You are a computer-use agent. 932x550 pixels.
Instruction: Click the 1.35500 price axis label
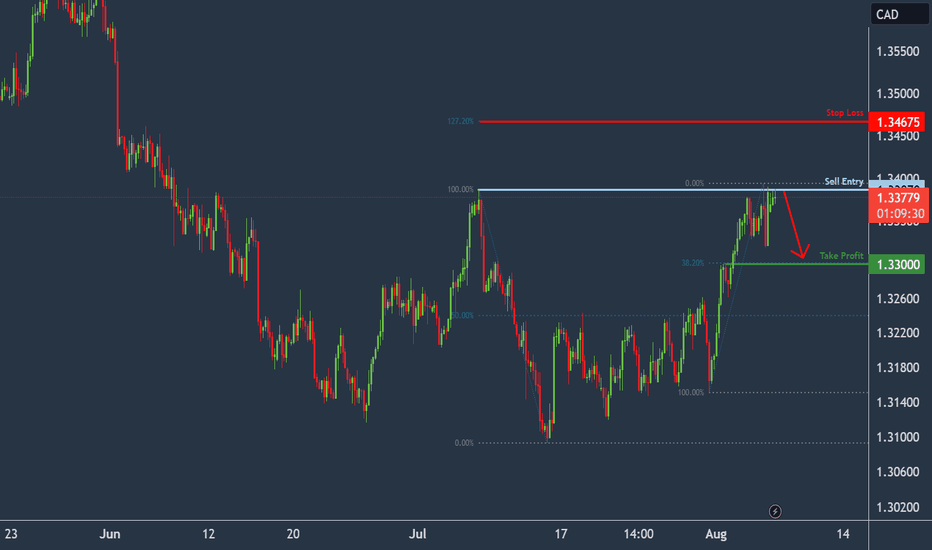coord(898,52)
